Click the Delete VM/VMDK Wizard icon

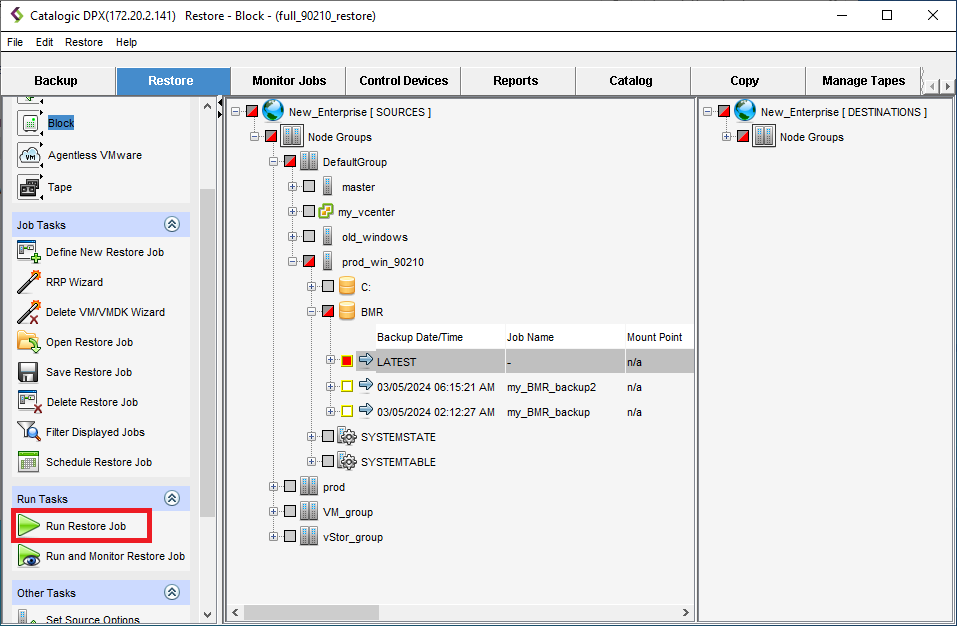[29, 312]
